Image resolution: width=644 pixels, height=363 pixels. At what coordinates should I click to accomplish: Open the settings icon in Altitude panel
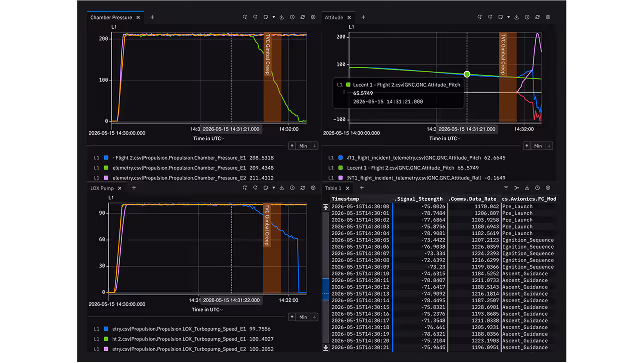coord(548,17)
